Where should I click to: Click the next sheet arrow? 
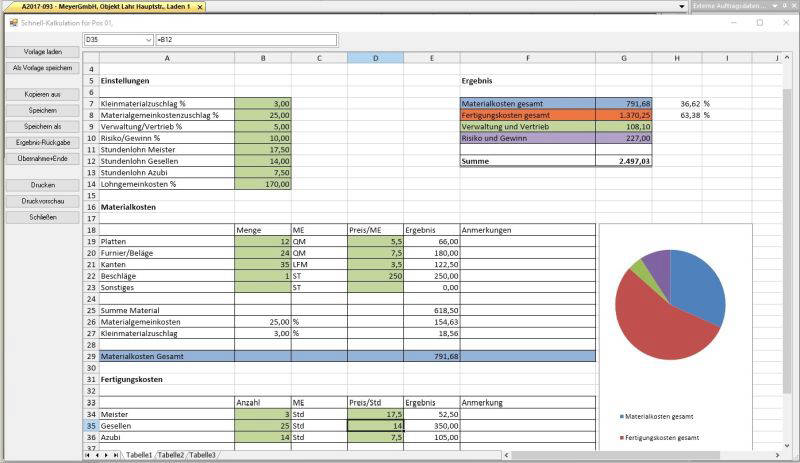106,455
